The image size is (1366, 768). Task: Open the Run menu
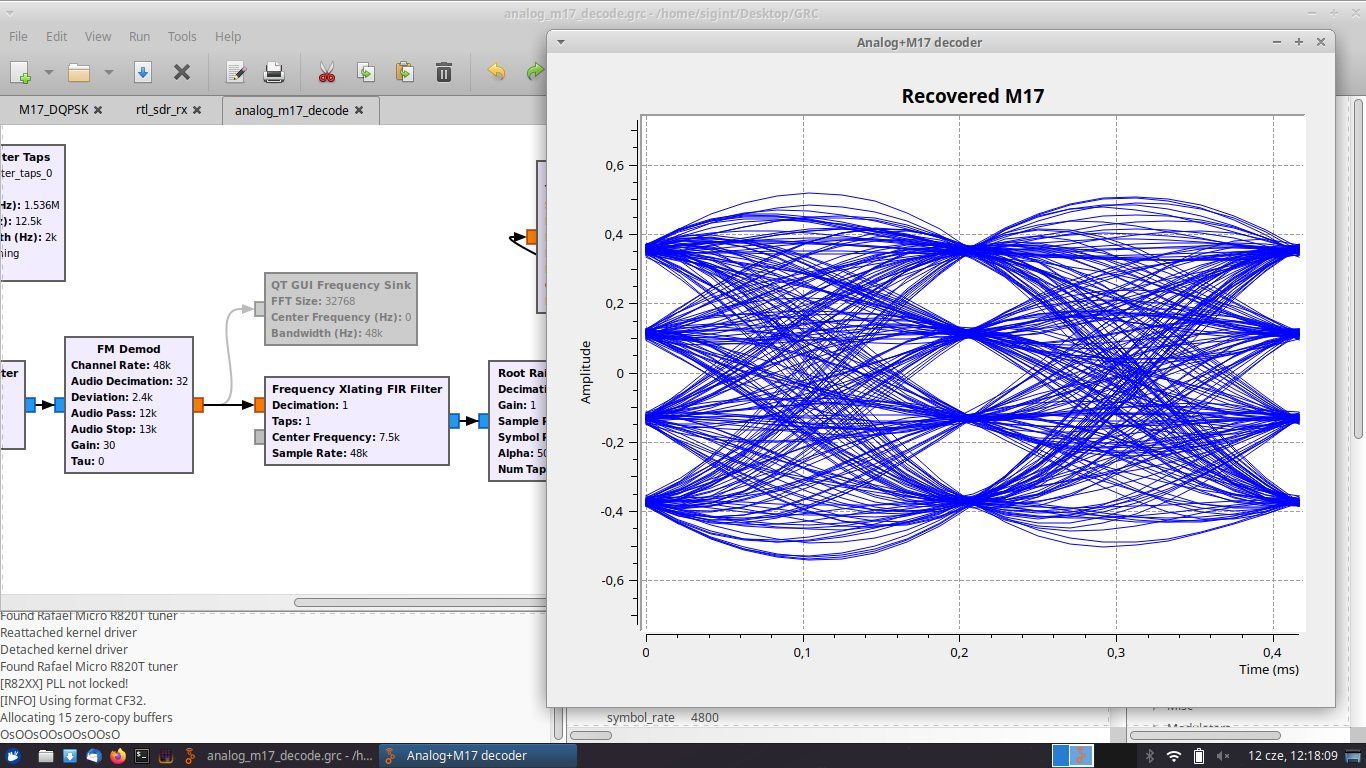(139, 36)
